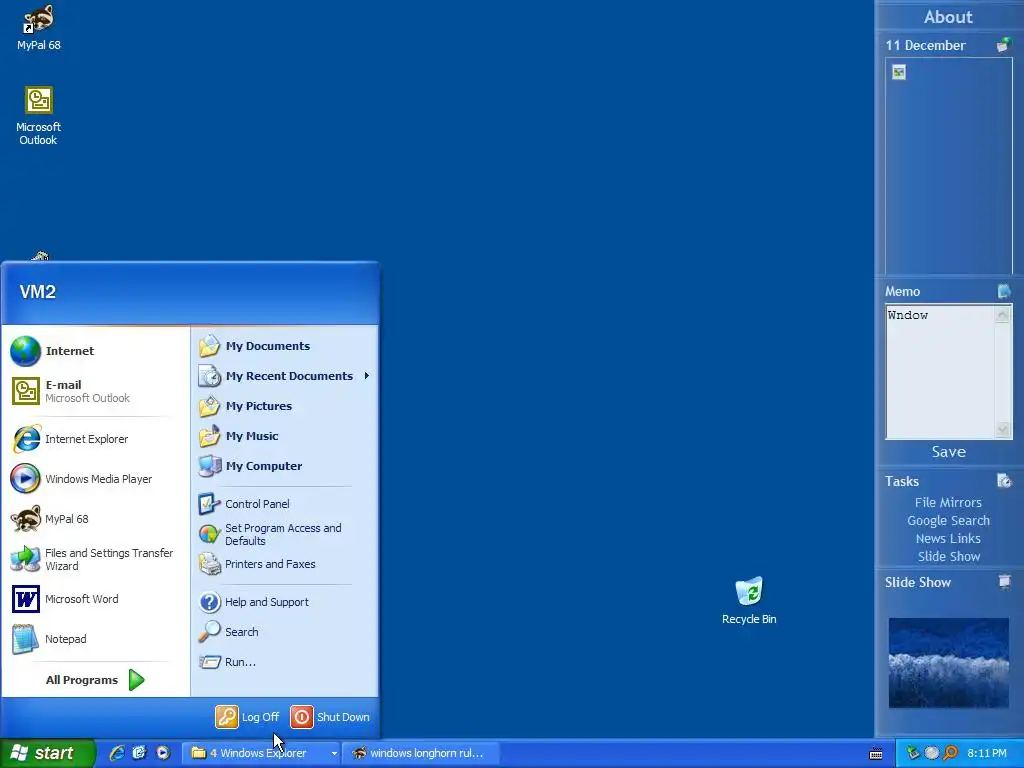This screenshot has height=768, width=1024.
Task: Click into the Memo text field
Action: pos(939,372)
